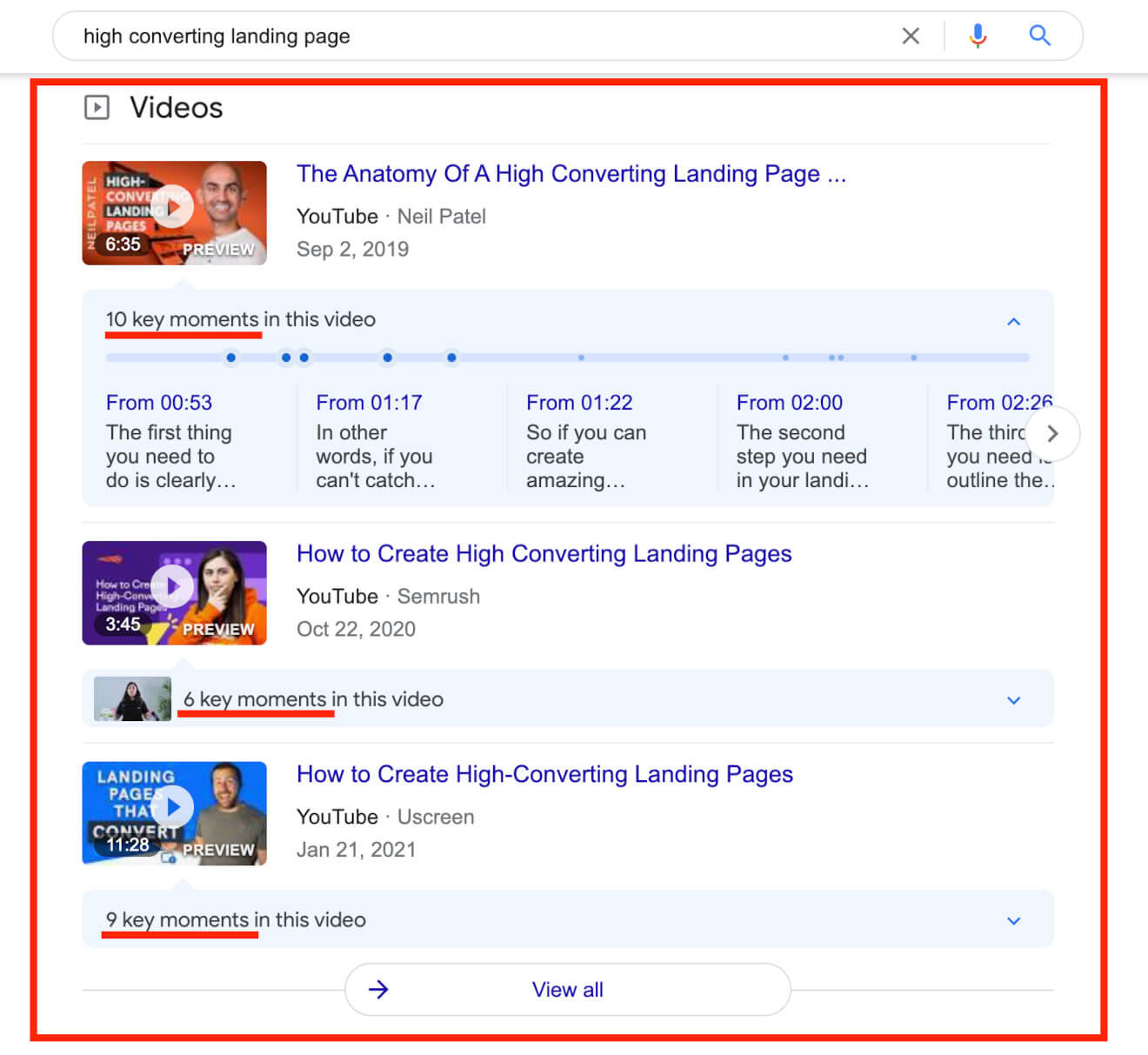
Task: Click 'The first thing you need to do is clearly…' snippet
Action: [170, 457]
